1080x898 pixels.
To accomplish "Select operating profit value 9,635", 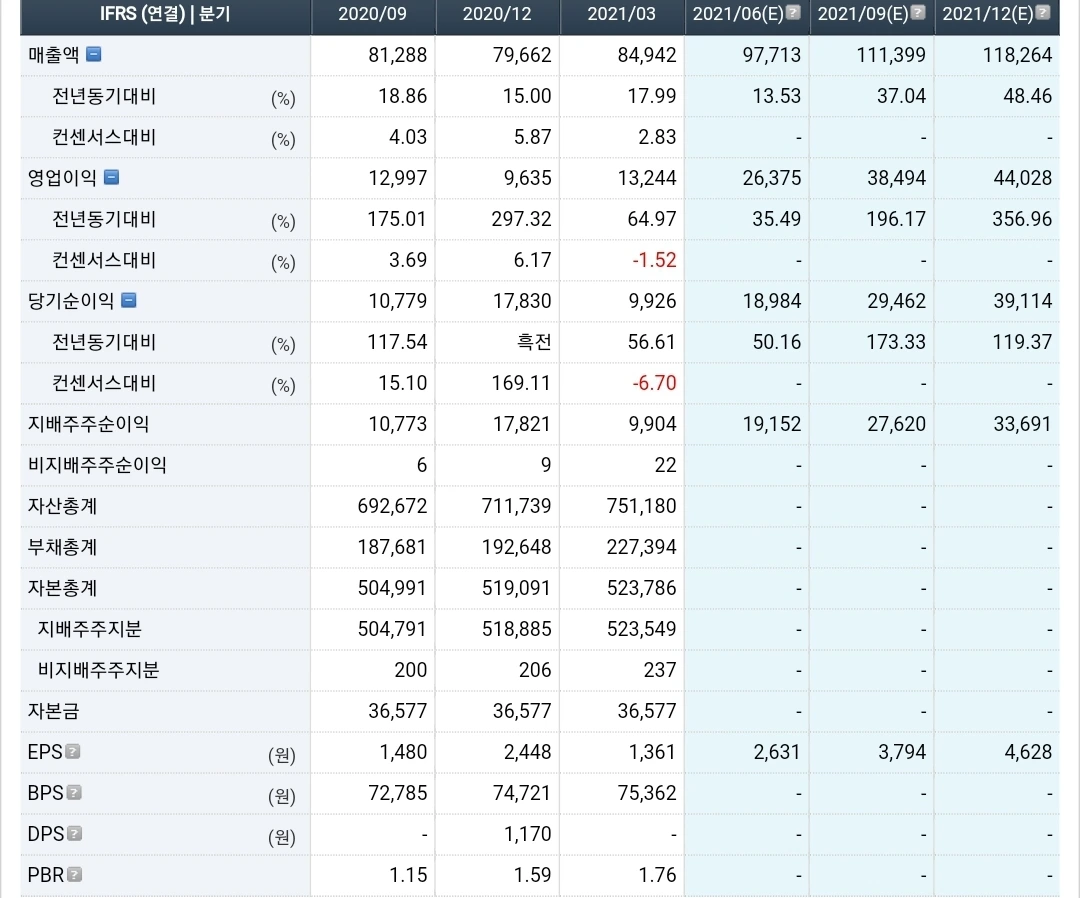I will pyautogui.click(x=527, y=178).
